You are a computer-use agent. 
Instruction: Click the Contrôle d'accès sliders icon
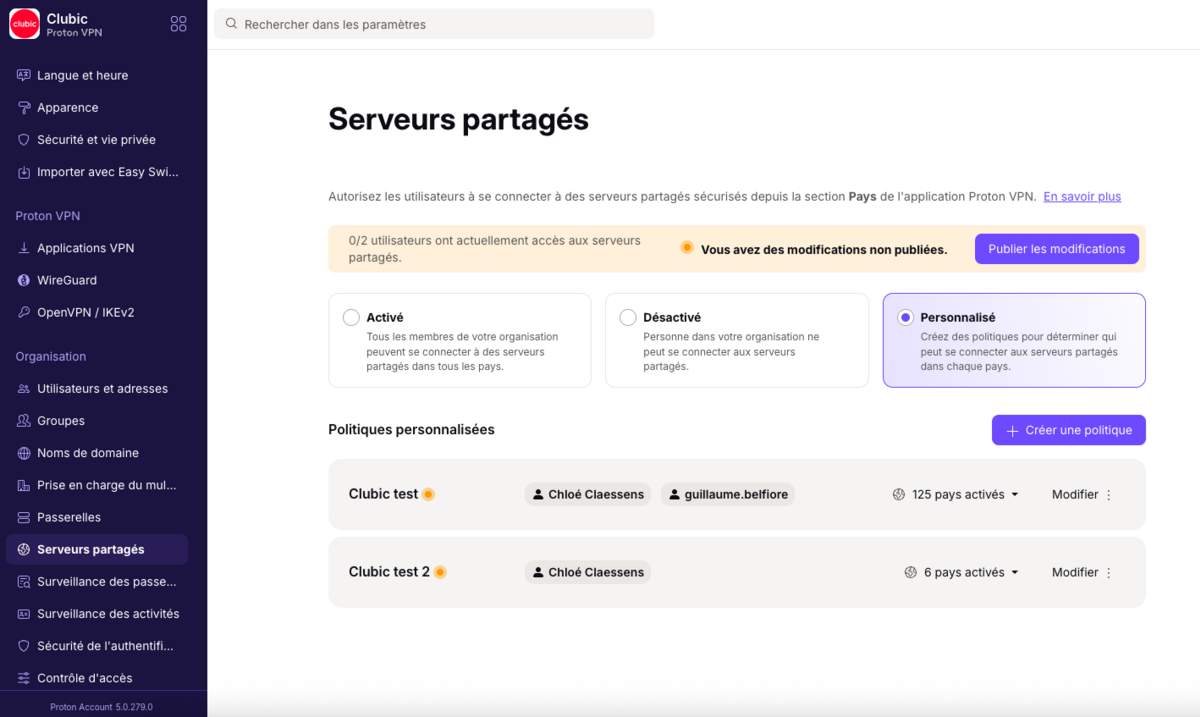click(x=24, y=678)
